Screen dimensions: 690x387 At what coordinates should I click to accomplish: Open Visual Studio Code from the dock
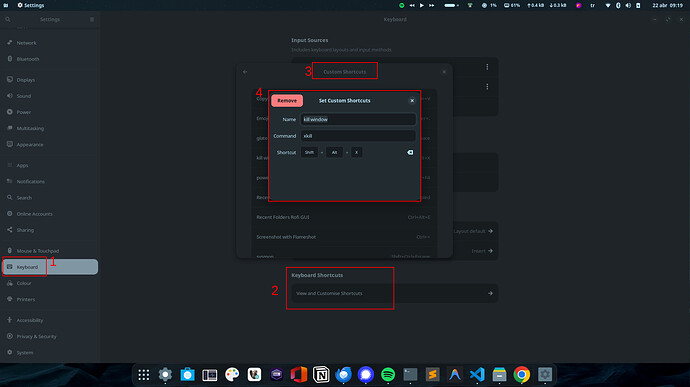[x=477, y=375]
